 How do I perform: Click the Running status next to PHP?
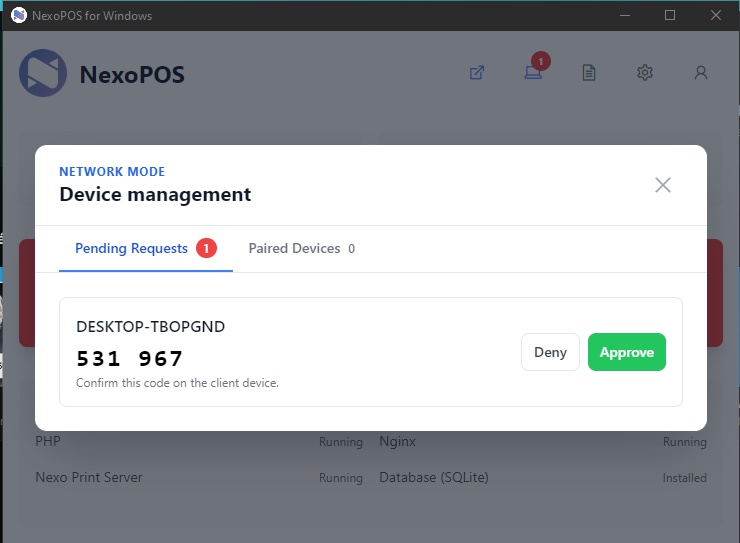(341, 442)
